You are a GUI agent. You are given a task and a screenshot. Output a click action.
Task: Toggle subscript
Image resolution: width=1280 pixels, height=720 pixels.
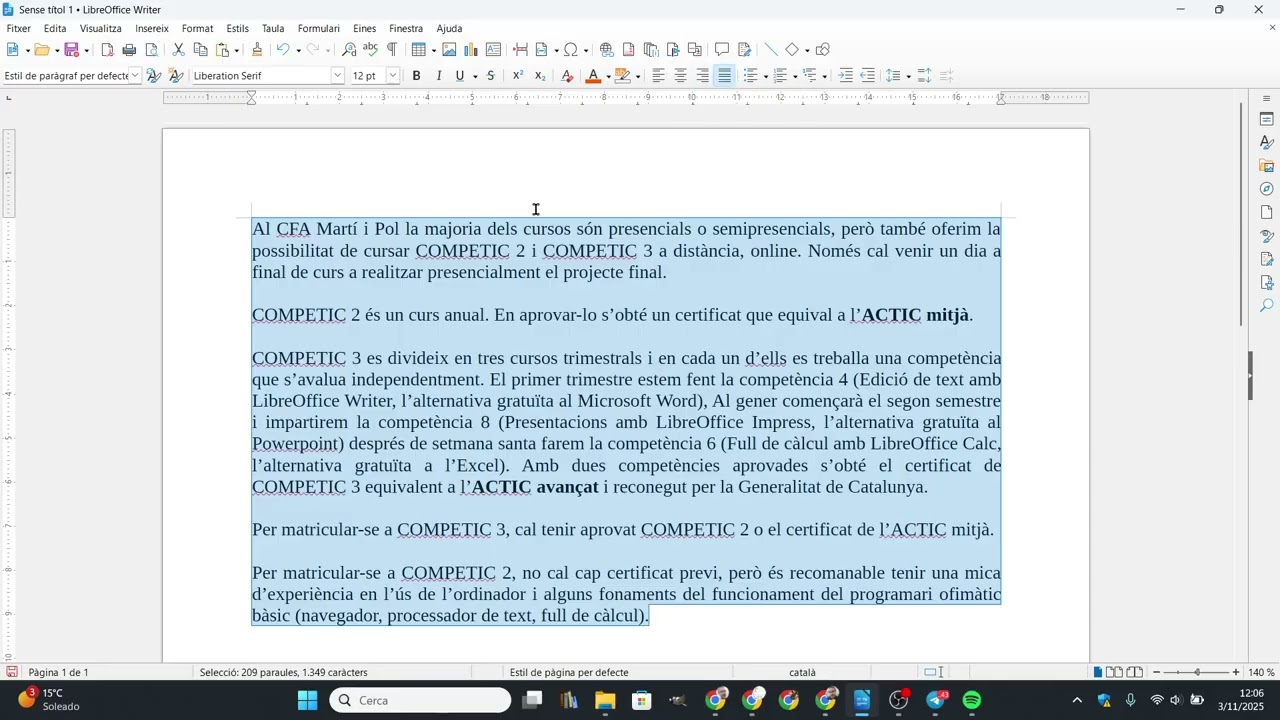pyautogui.click(x=540, y=76)
